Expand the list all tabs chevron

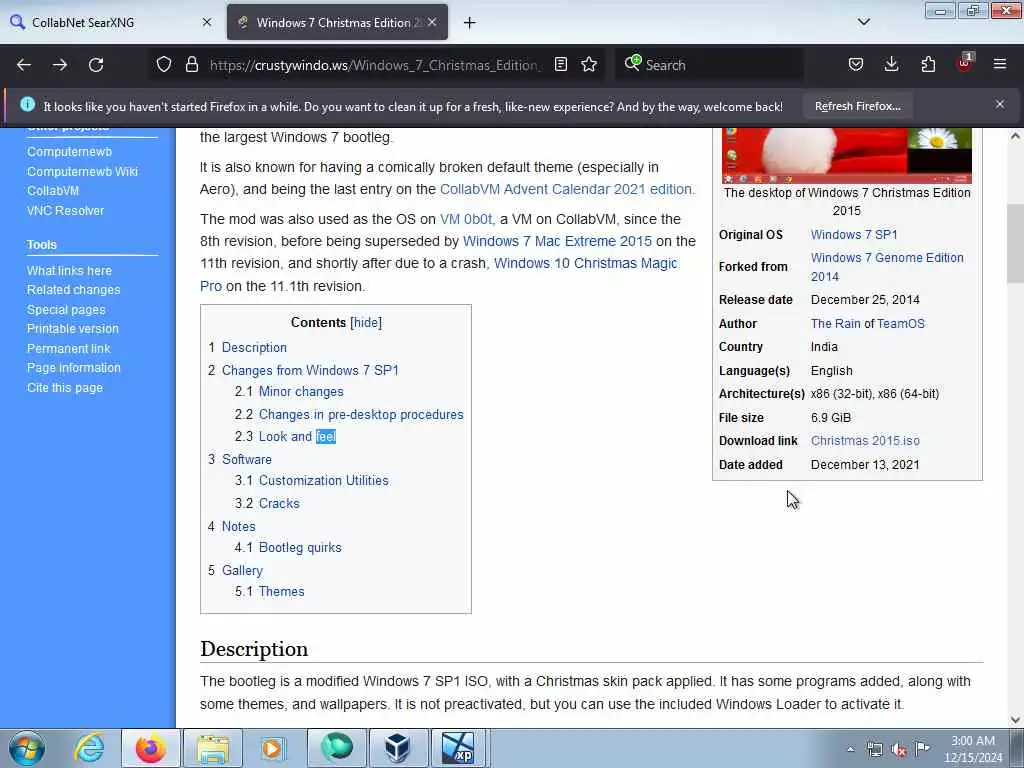tap(863, 22)
